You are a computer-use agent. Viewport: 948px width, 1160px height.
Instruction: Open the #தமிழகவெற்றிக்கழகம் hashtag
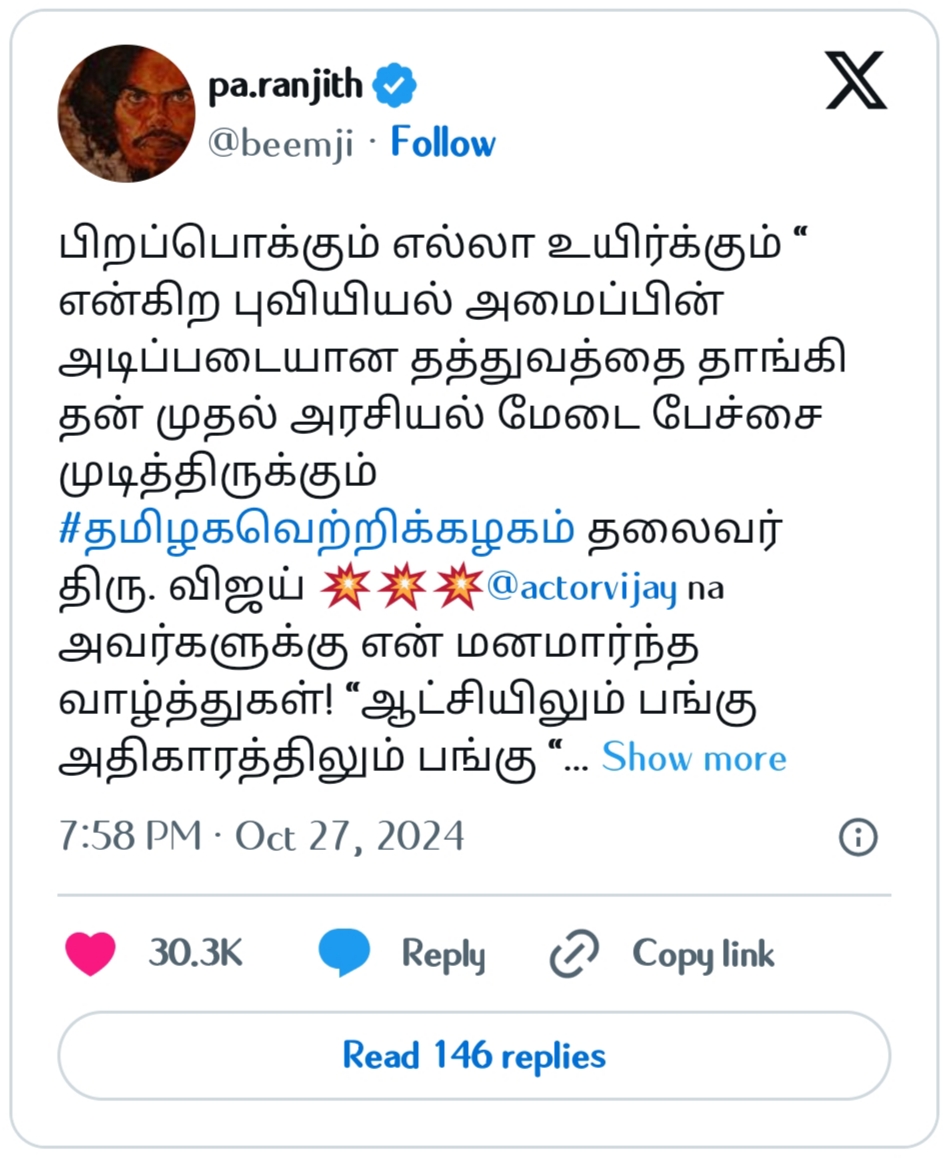pos(317,530)
